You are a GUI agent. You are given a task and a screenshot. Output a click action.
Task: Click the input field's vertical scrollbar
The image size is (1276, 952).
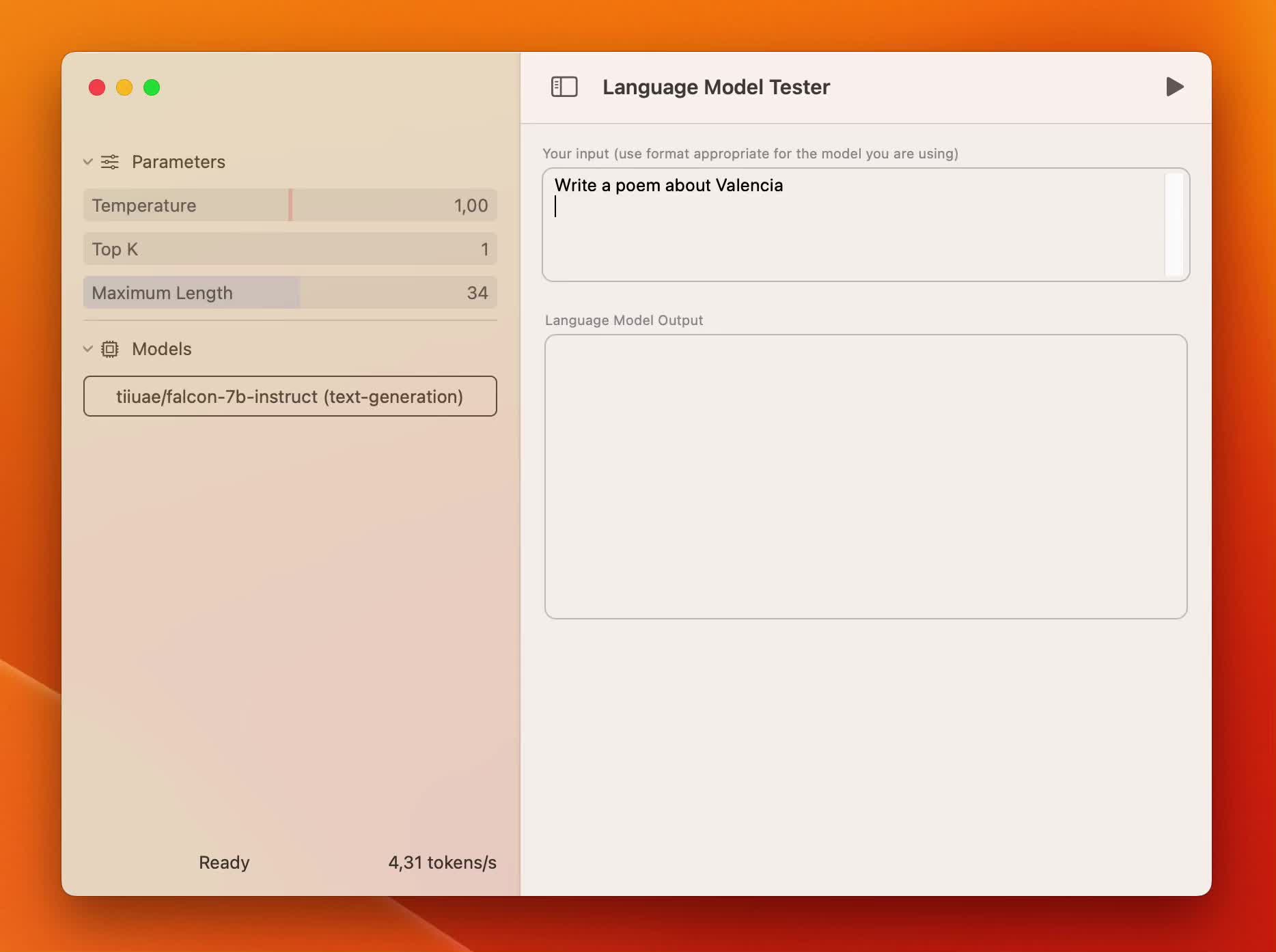click(x=1174, y=225)
